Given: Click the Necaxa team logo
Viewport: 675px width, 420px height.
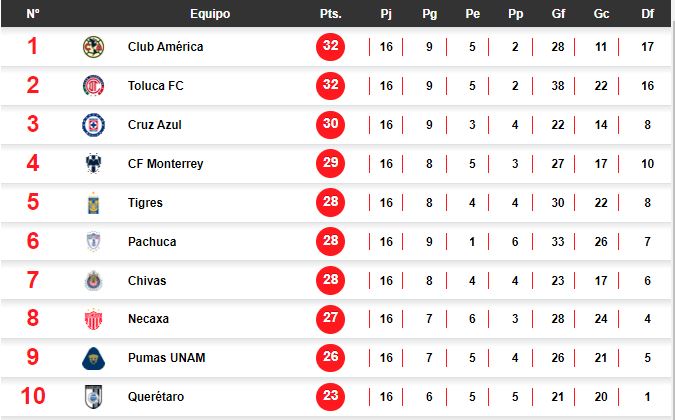Looking at the screenshot, I should click(93, 319).
